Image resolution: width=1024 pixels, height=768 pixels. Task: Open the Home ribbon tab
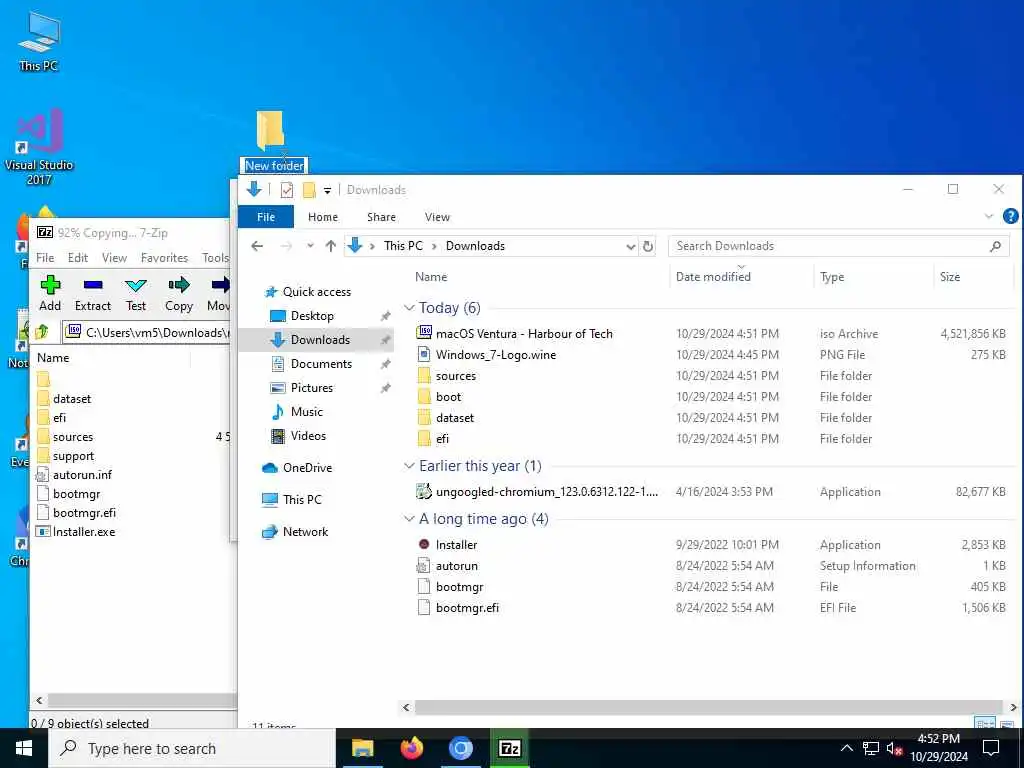pyautogui.click(x=323, y=217)
